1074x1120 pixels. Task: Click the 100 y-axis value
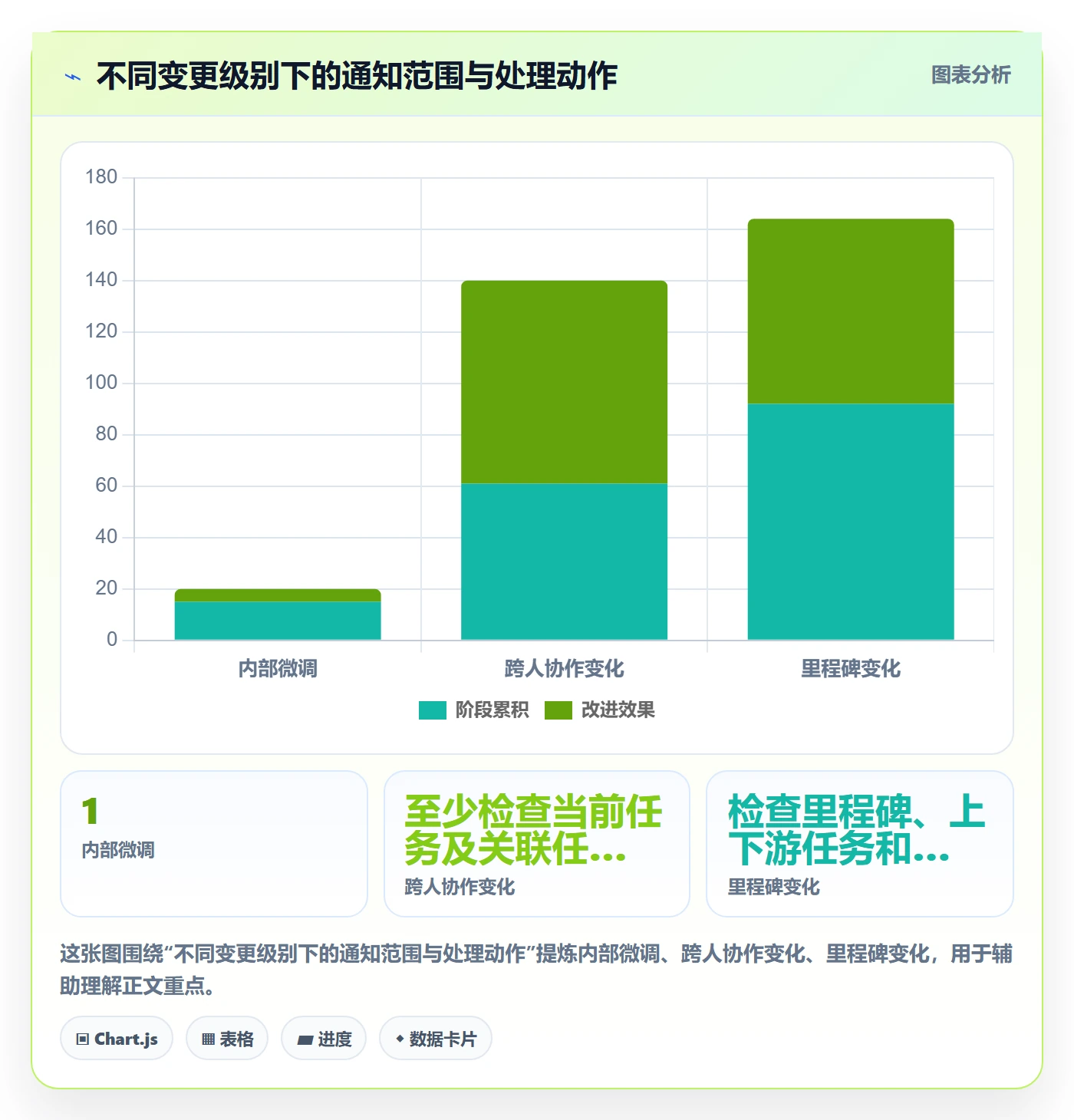click(101, 383)
